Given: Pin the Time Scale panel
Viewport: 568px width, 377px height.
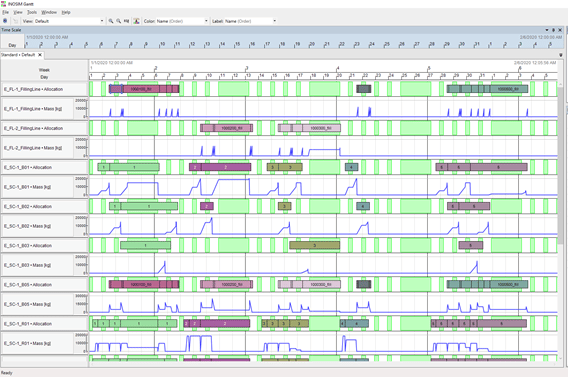Looking at the screenshot, I should coord(554,30).
